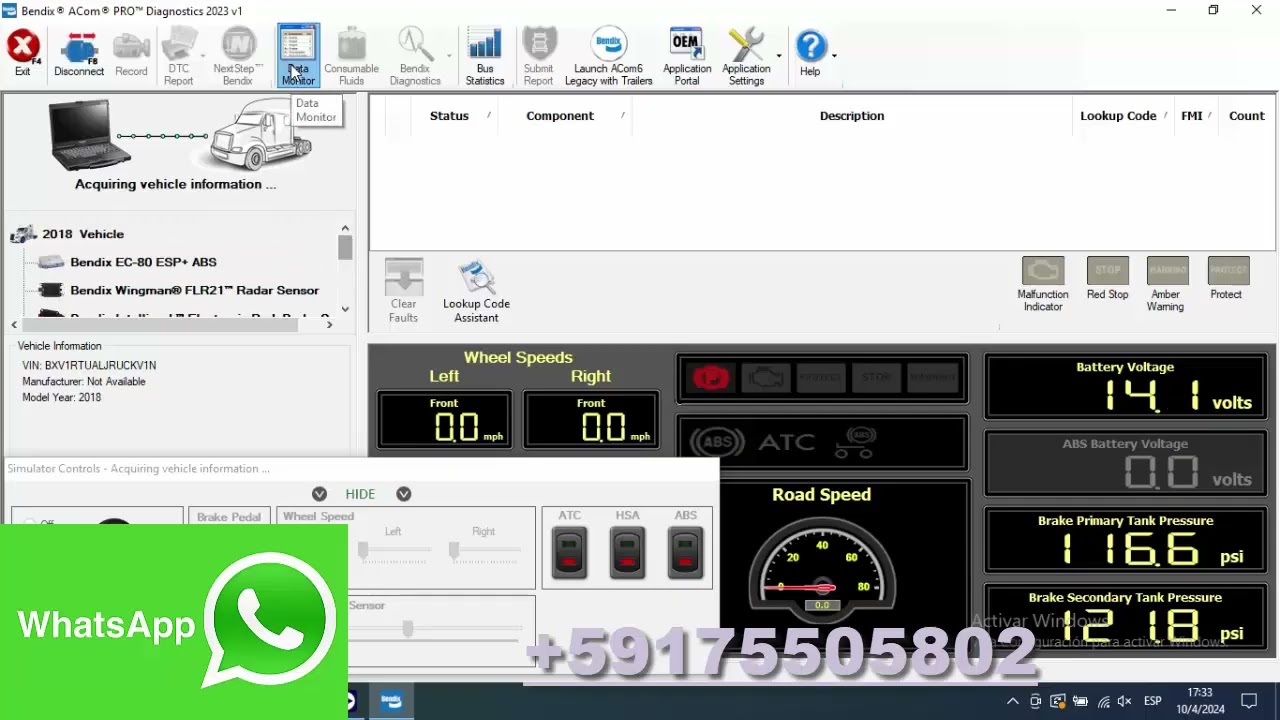Open the taskbar clock showing 17:33

1200,701
